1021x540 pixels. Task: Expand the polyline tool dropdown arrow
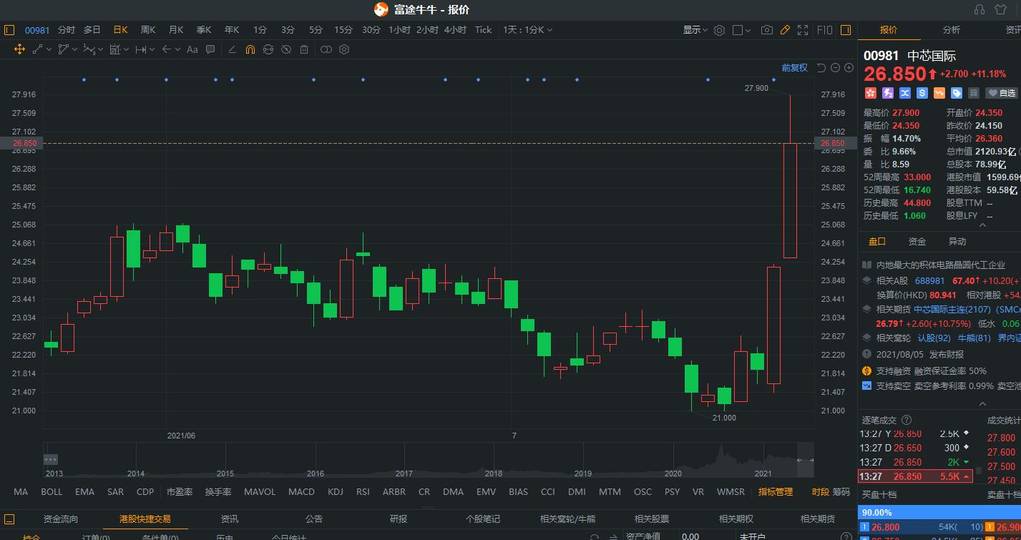pos(74,50)
